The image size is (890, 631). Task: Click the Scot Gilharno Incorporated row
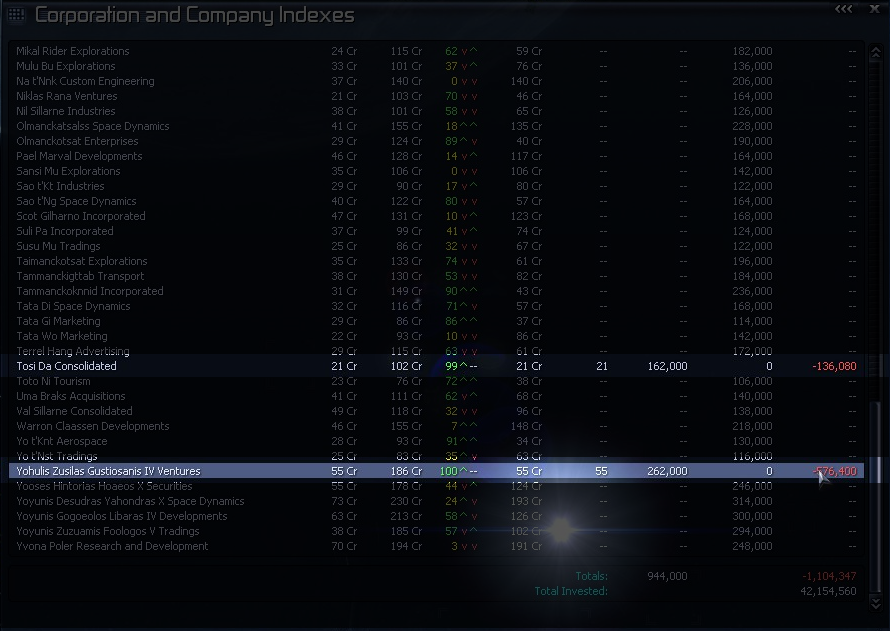(x=81, y=216)
